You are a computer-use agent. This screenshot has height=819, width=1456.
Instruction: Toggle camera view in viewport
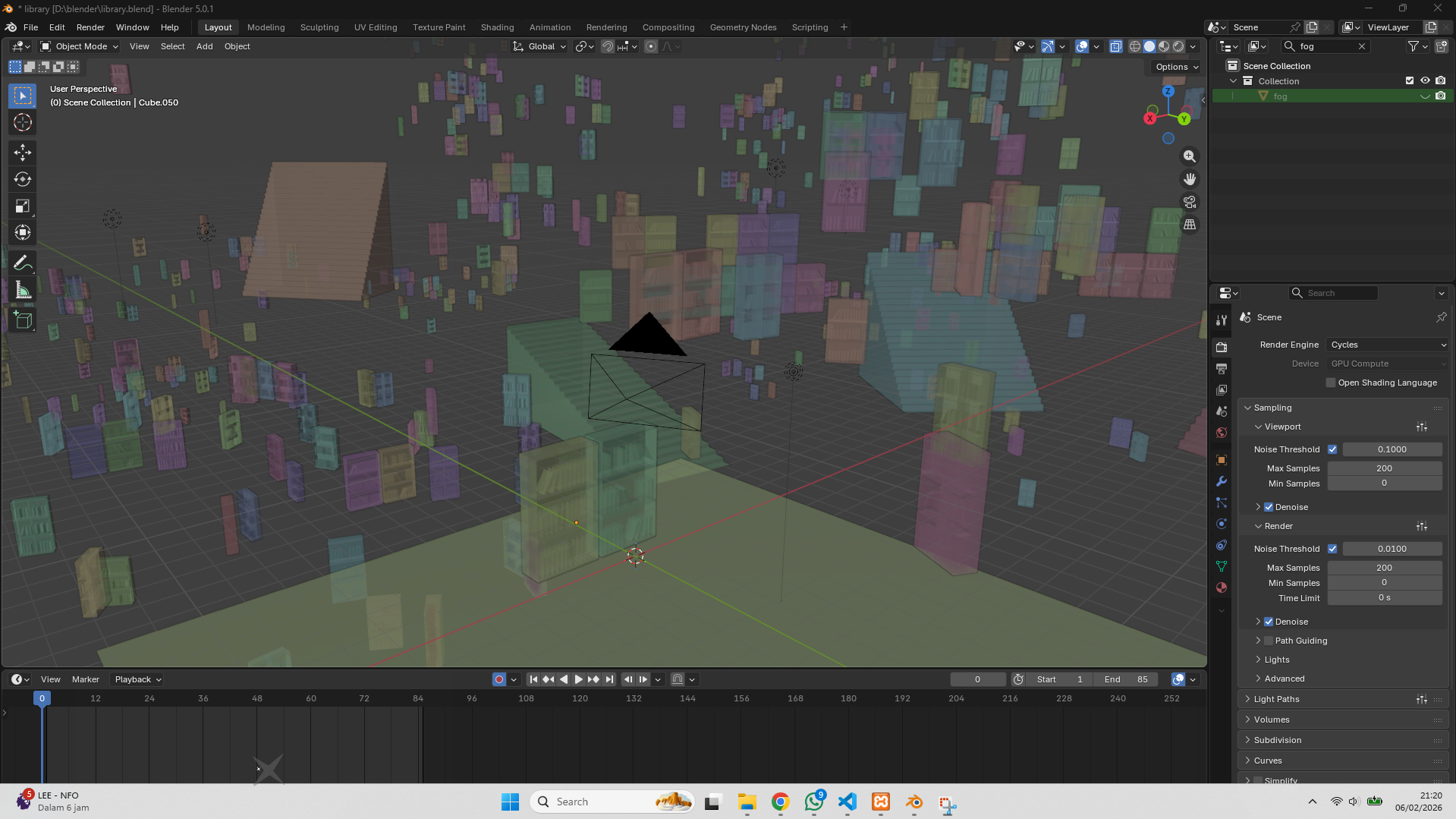coord(1189,202)
